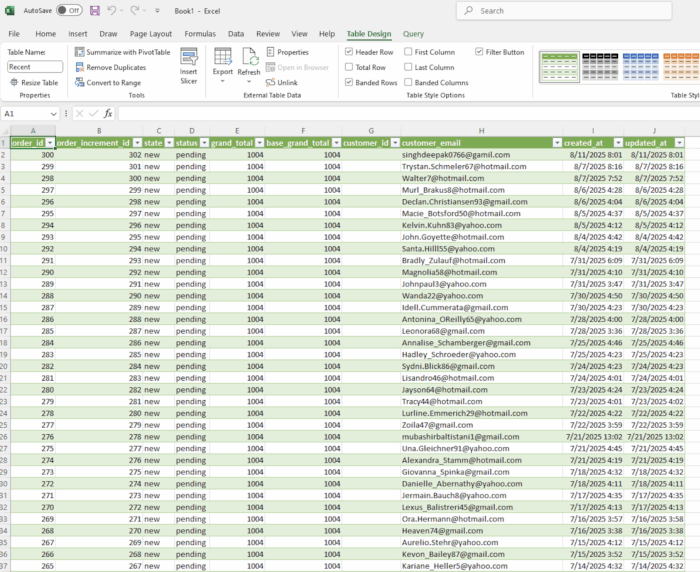Select the blue table style swatch

pos(640,67)
